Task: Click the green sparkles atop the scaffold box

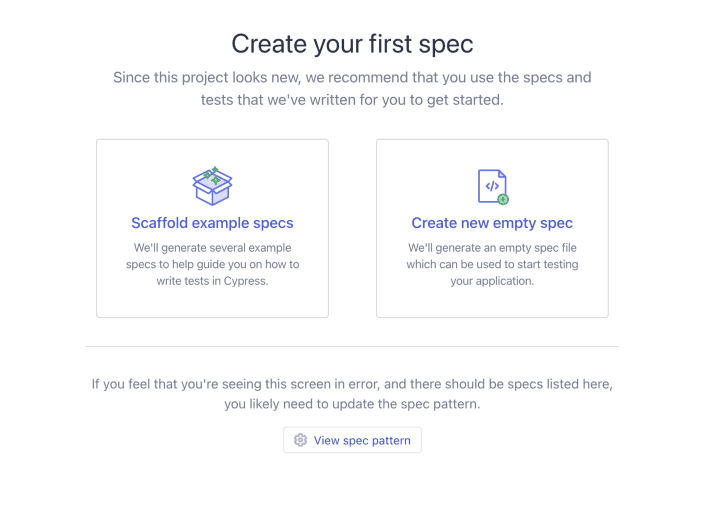Action: point(212,174)
